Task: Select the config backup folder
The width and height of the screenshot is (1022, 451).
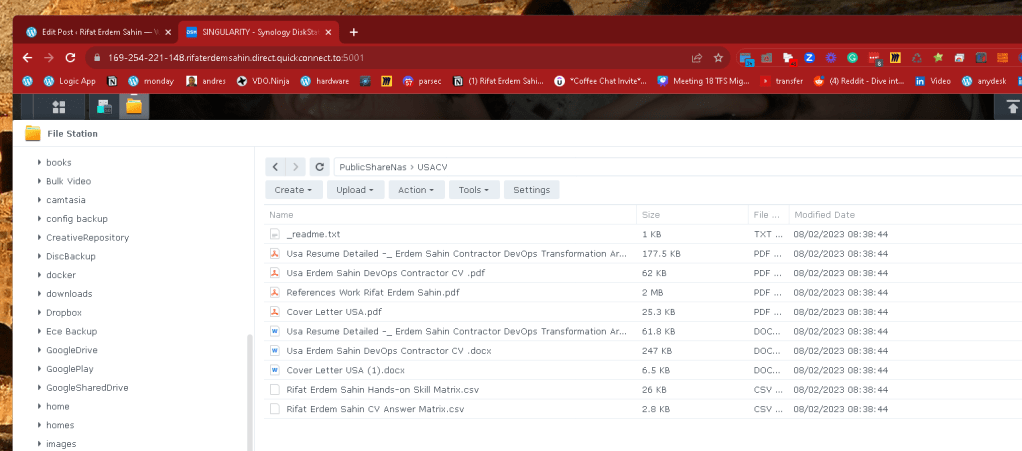Action: tap(77, 219)
